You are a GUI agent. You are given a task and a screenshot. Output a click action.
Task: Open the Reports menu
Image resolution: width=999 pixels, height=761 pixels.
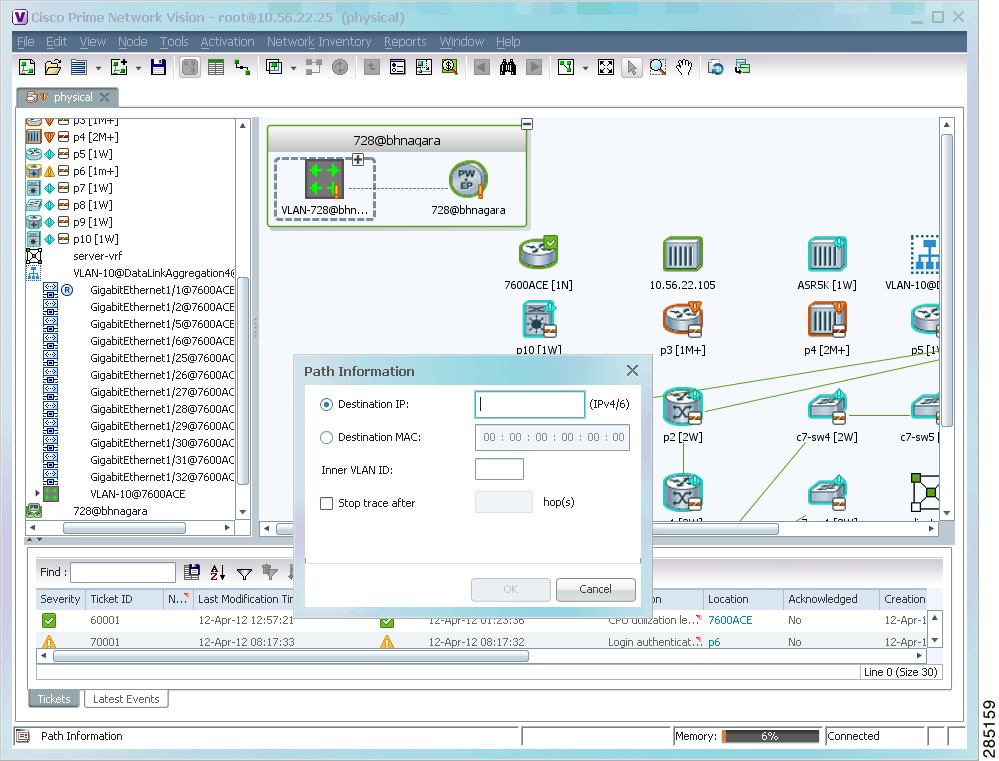click(405, 41)
